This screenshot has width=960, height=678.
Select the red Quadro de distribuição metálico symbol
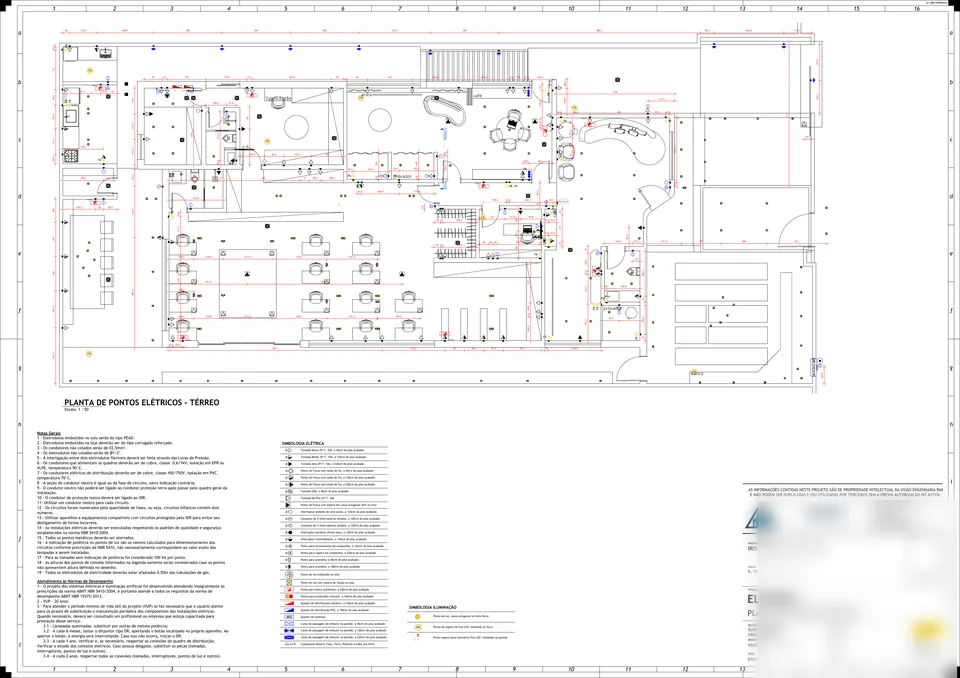coord(288,603)
